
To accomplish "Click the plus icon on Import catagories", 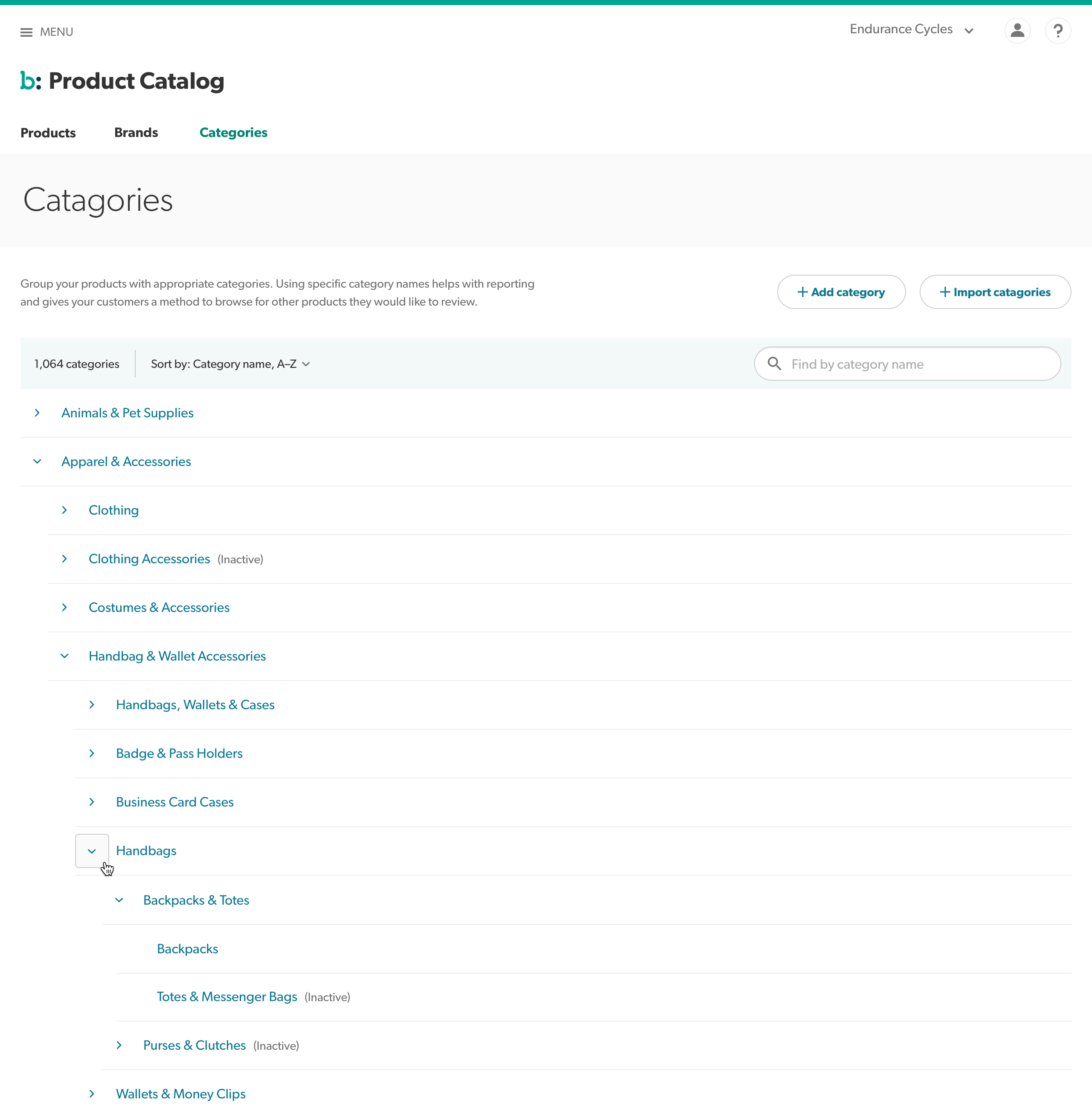I will 945,292.
